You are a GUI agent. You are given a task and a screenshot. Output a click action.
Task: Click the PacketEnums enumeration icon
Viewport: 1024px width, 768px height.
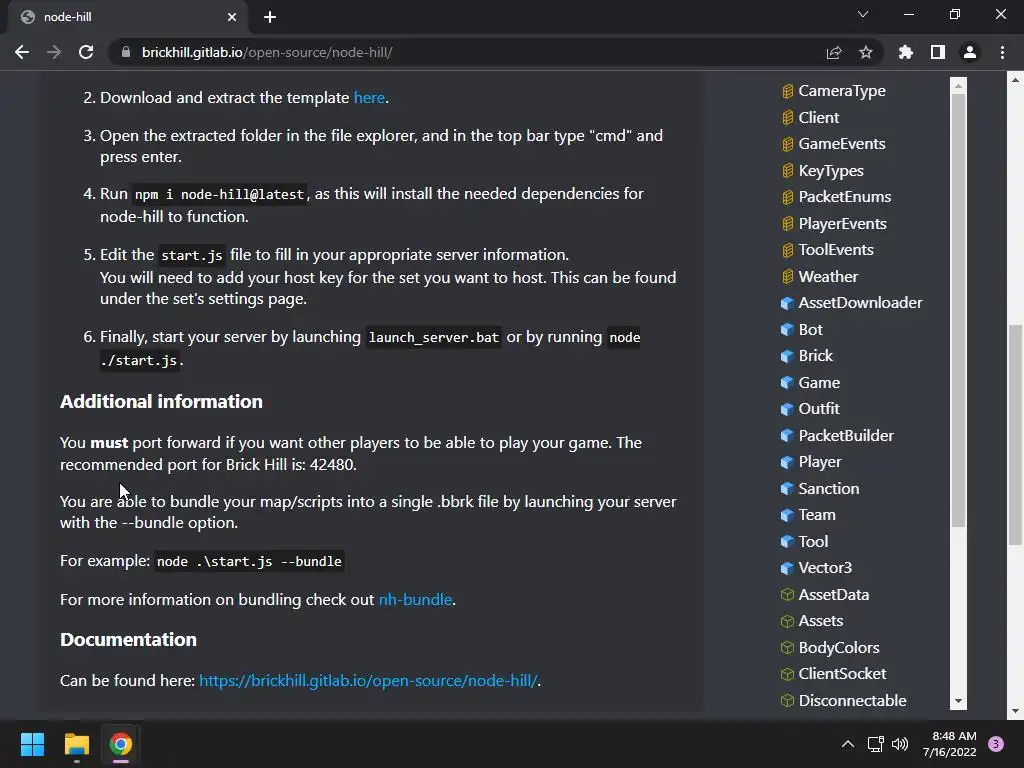click(788, 197)
